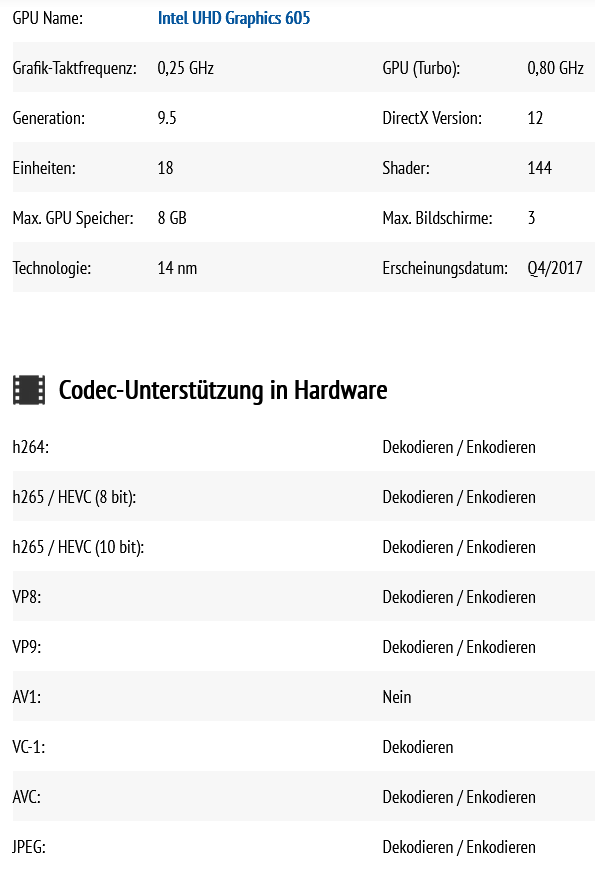Select the 0,25 GHz Grafik-Taktfrequenz value
The image size is (595, 873).
pos(185,68)
